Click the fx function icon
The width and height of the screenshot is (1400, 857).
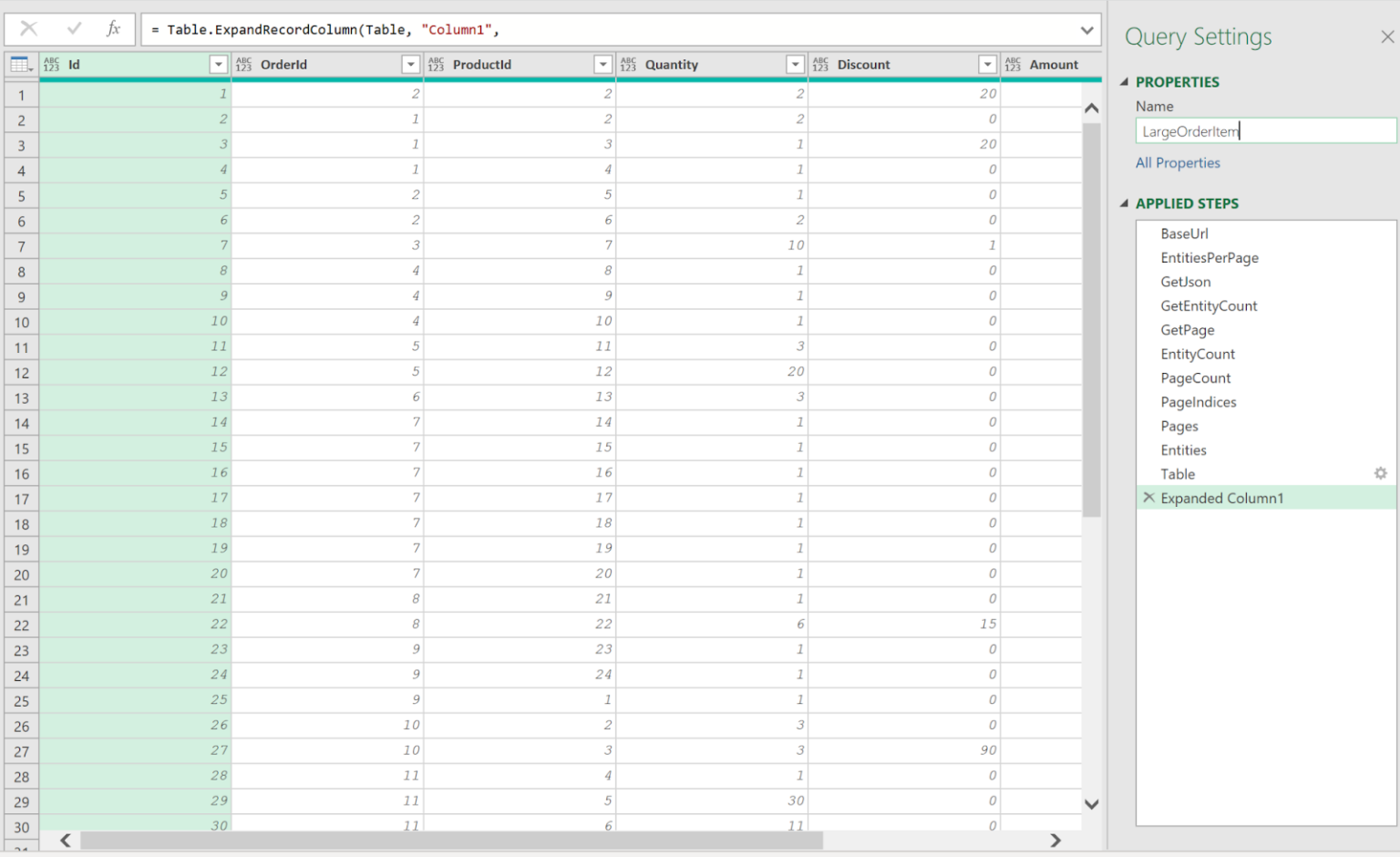pos(113,29)
